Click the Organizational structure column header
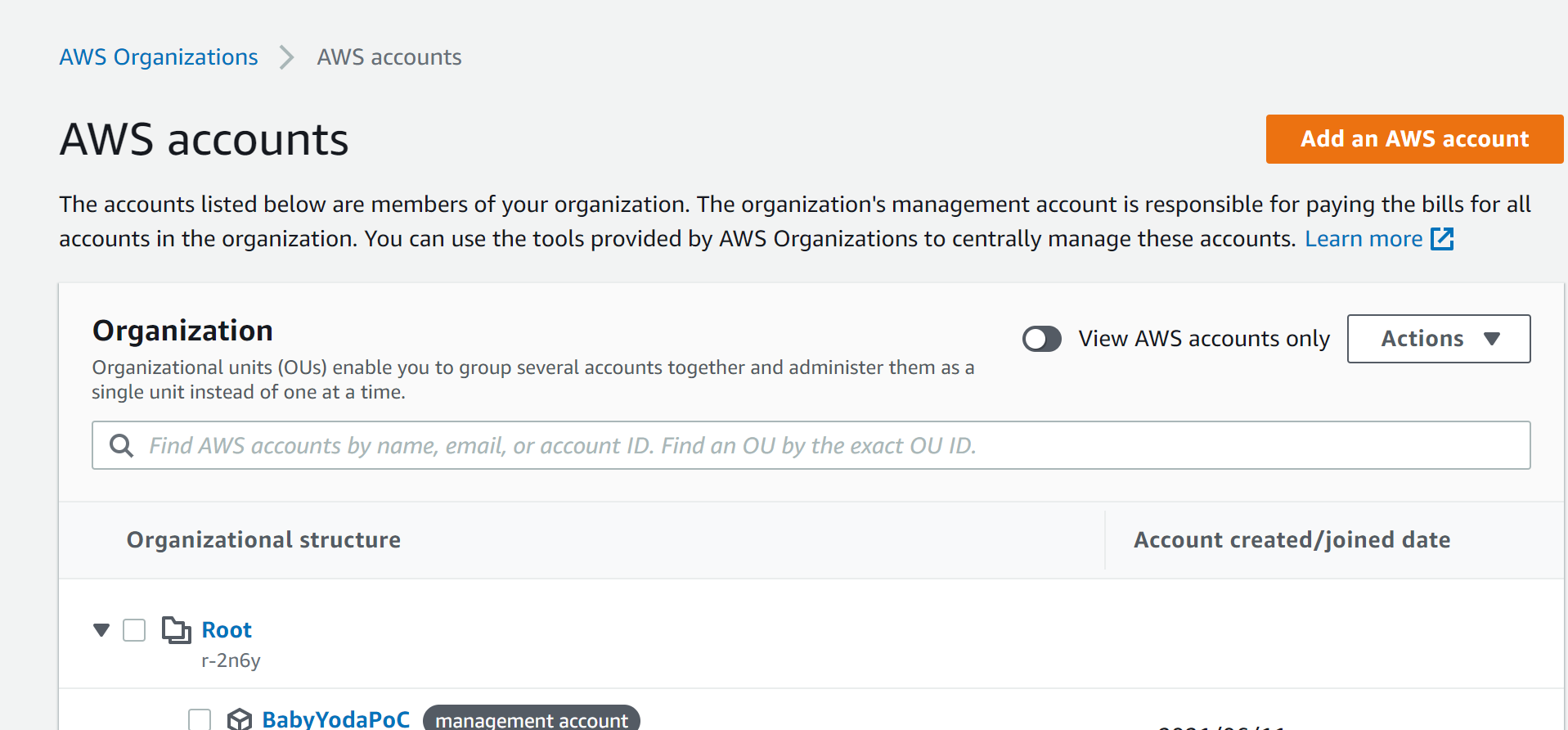The width and height of the screenshot is (1568, 730). (263, 540)
